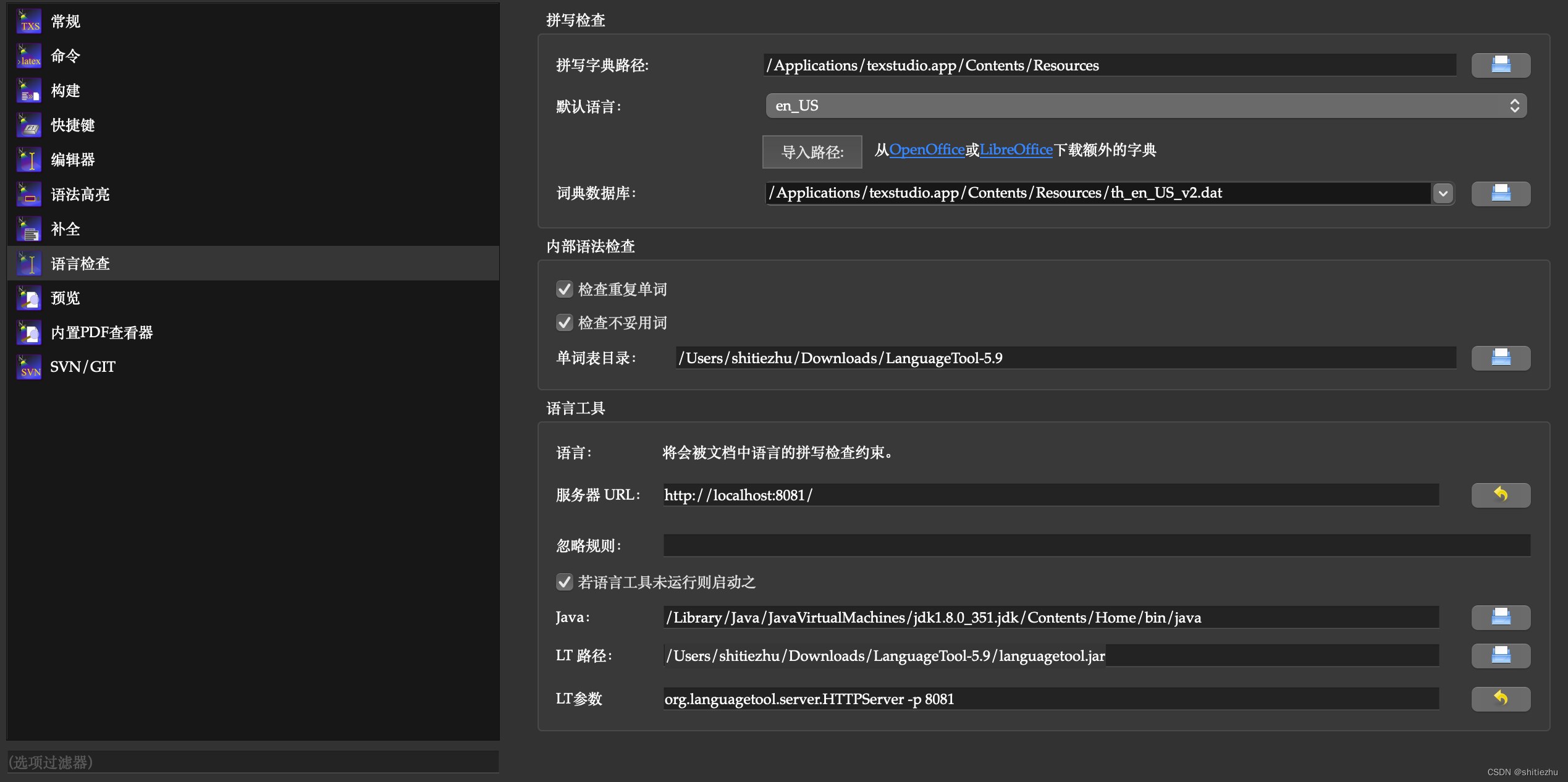Click browse icon for LT path
The width and height of the screenshot is (1568, 782).
pyautogui.click(x=1500, y=655)
